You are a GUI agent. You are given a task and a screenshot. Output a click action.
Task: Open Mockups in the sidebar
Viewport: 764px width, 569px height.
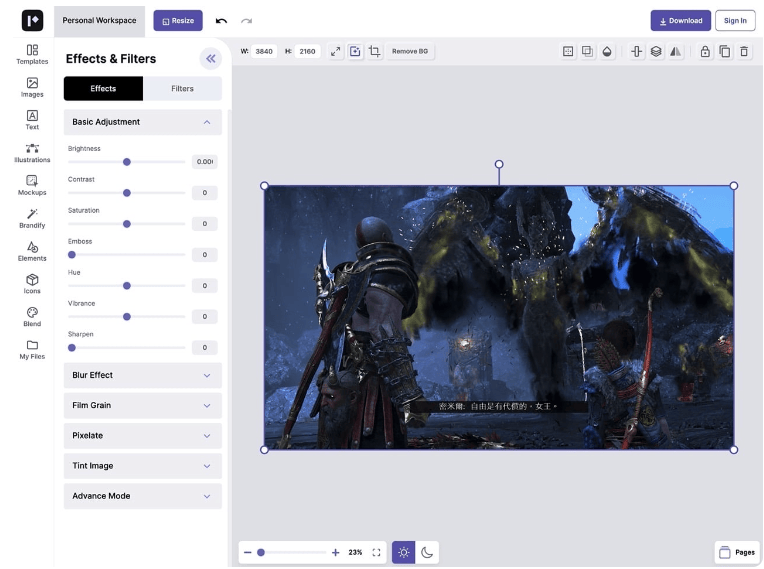click(x=32, y=185)
